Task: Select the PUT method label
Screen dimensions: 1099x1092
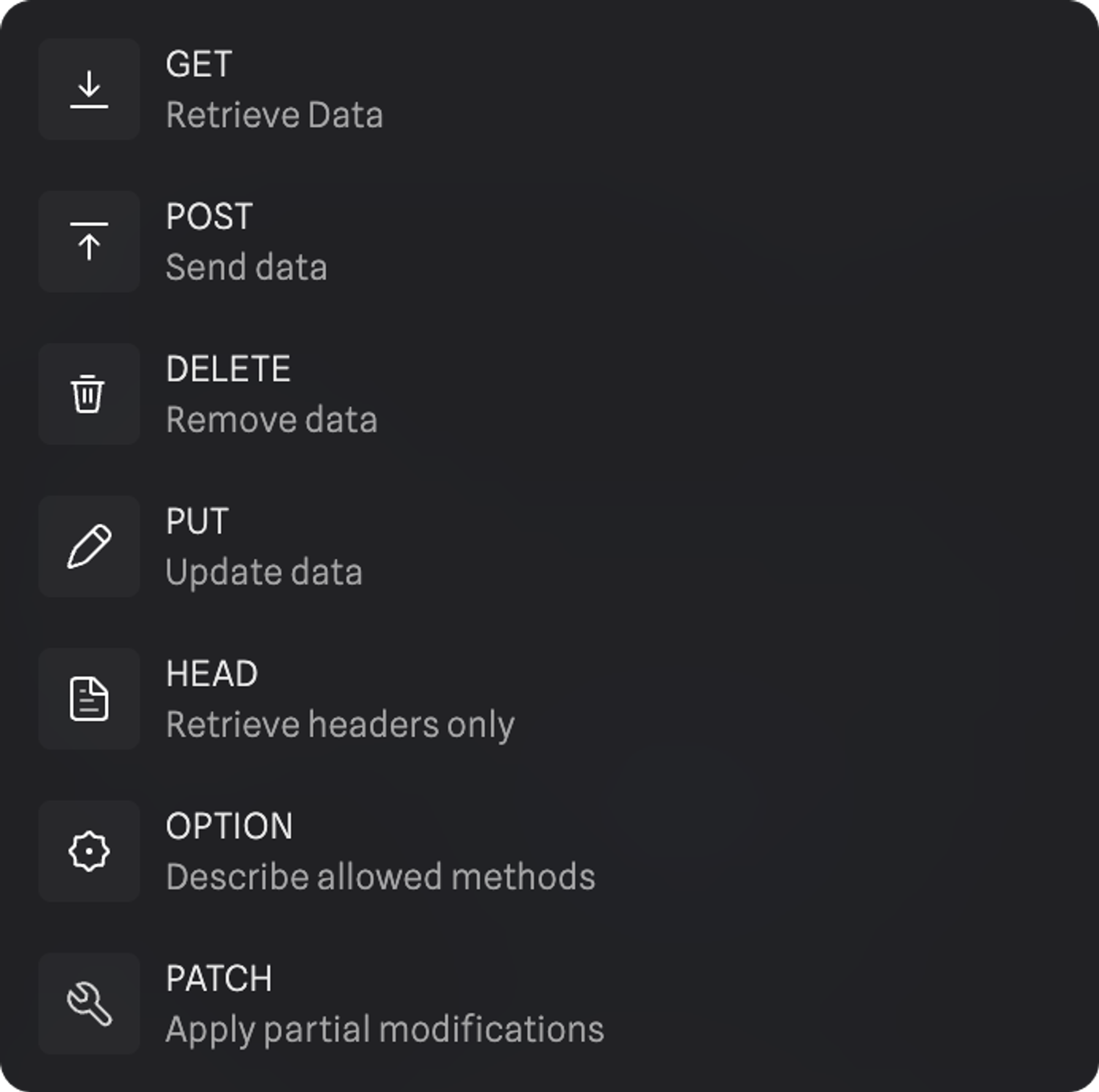Action: coord(197,521)
